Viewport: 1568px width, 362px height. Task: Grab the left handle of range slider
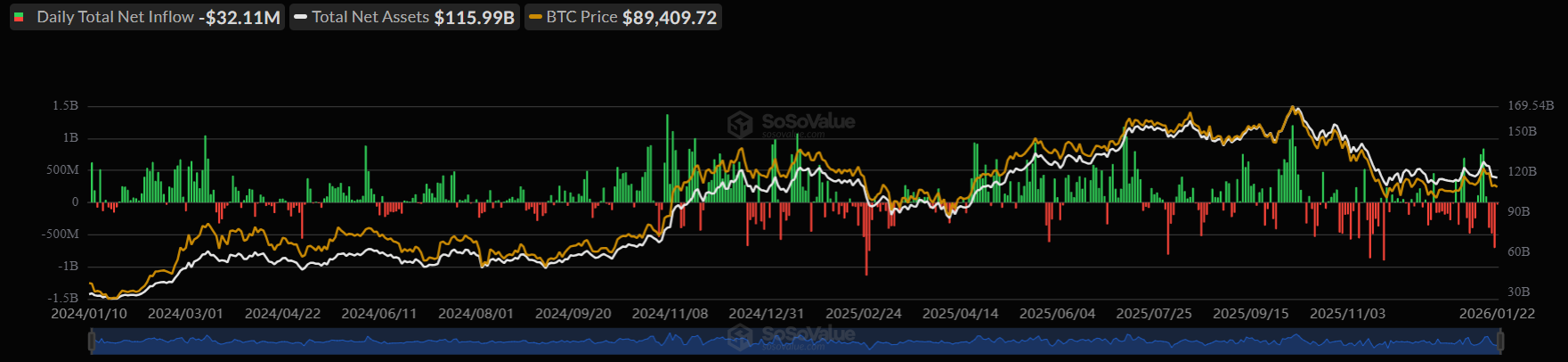[x=91, y=341]
